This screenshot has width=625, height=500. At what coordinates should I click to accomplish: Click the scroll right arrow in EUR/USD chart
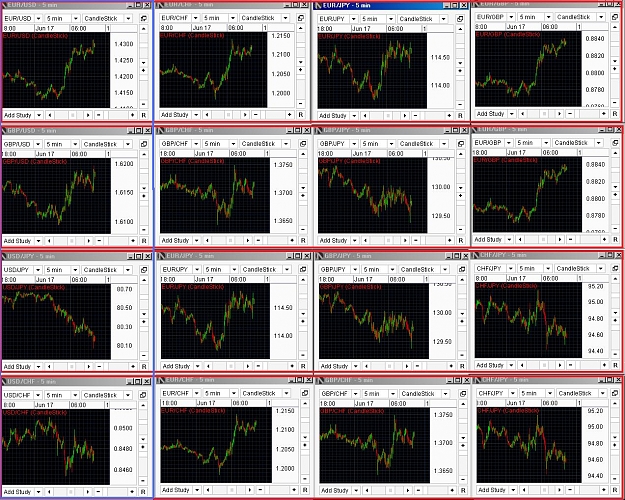pos(88,115)
